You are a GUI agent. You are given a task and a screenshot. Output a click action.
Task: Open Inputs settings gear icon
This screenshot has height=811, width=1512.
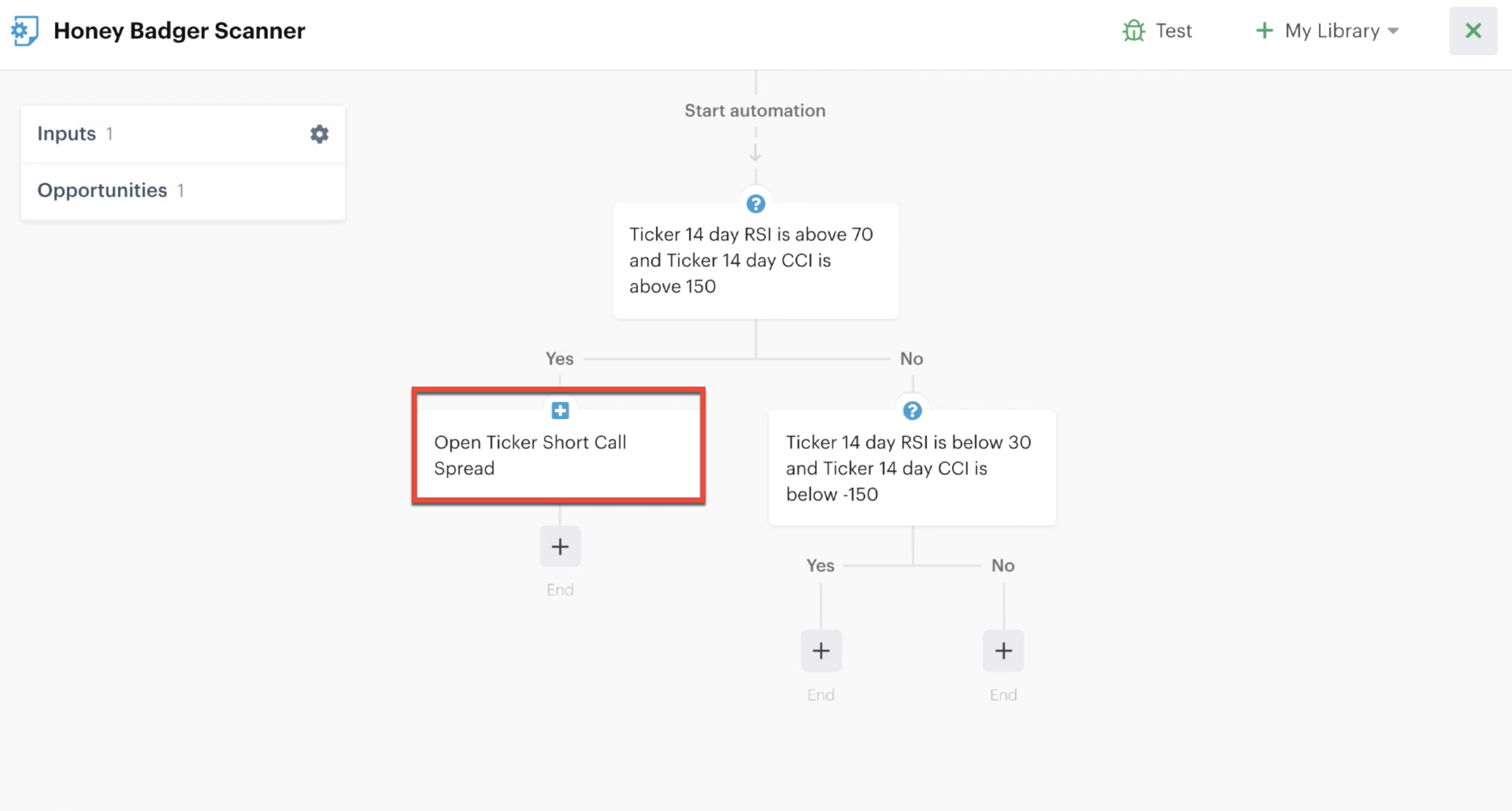319,134
